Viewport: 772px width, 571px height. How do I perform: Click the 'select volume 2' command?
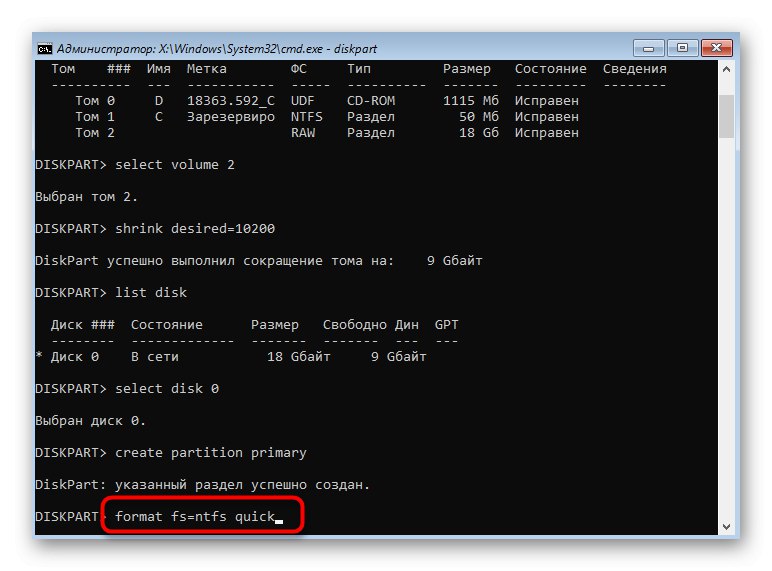175,164
